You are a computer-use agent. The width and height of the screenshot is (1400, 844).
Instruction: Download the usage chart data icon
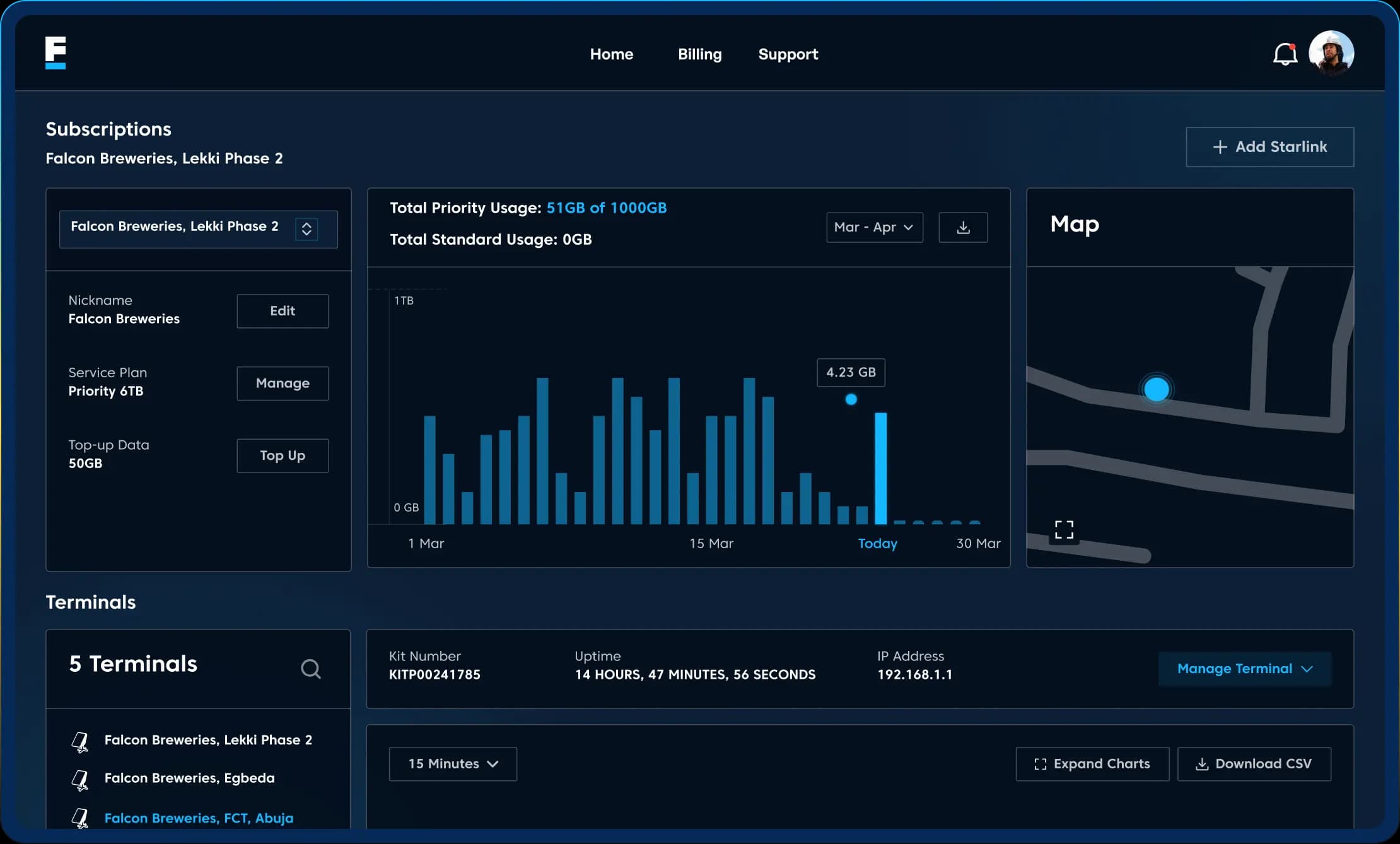[963, 227]
